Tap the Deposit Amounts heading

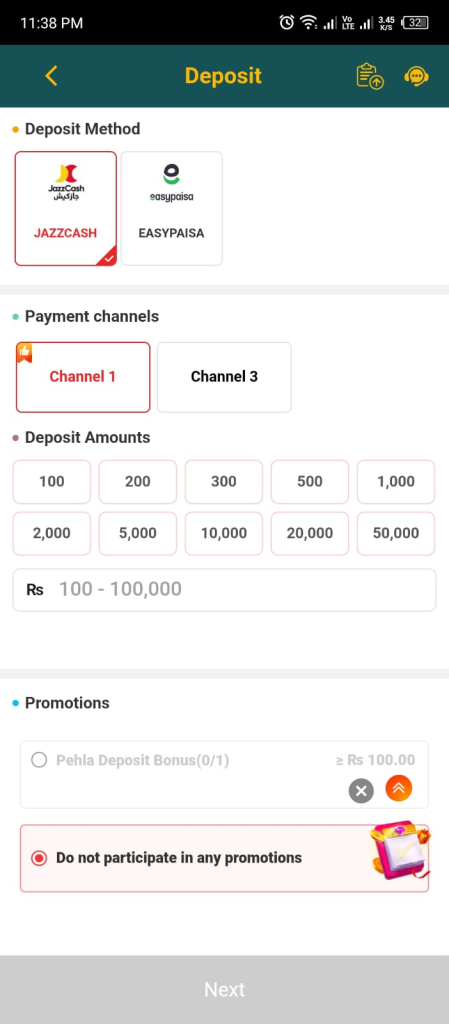click(x=87, y=438)
